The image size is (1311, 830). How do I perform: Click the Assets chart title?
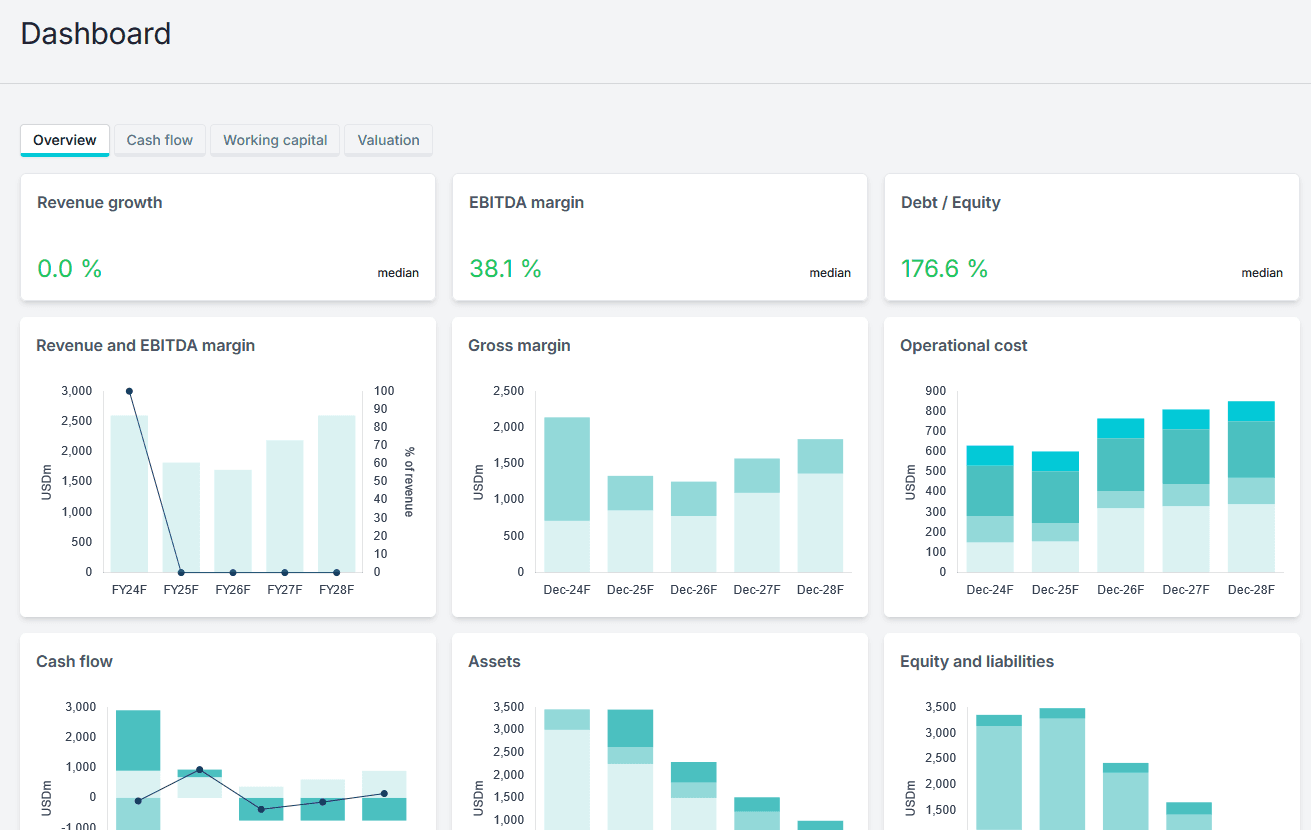point(494,661)
